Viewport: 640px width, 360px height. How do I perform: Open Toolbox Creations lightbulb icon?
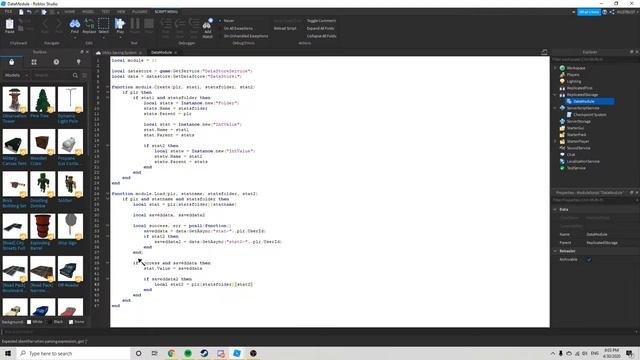click(78, 62)
